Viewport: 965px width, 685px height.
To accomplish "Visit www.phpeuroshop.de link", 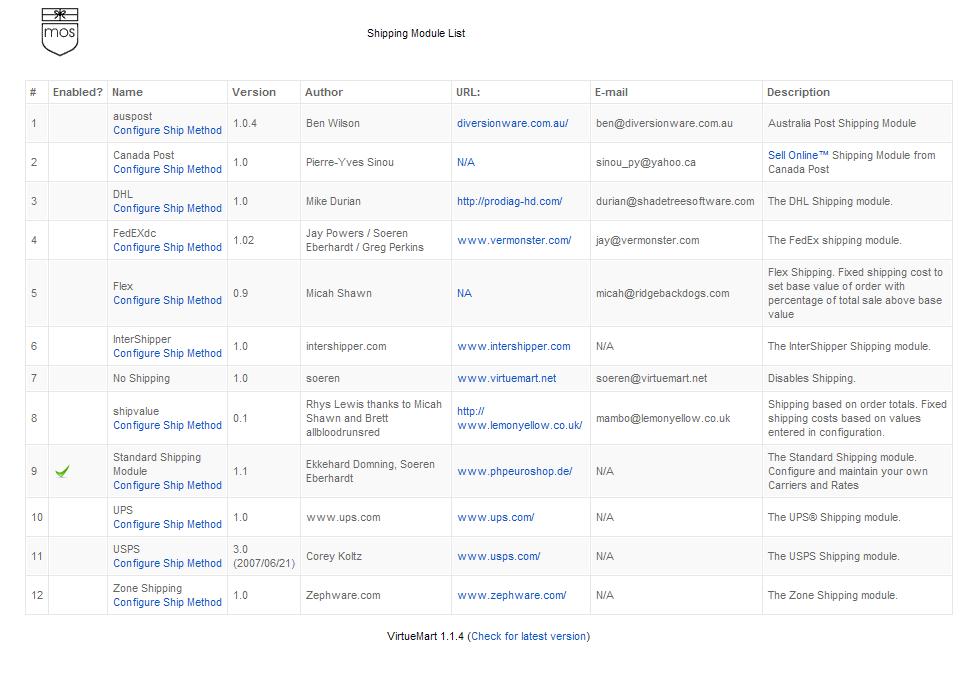I will point(514,472).
